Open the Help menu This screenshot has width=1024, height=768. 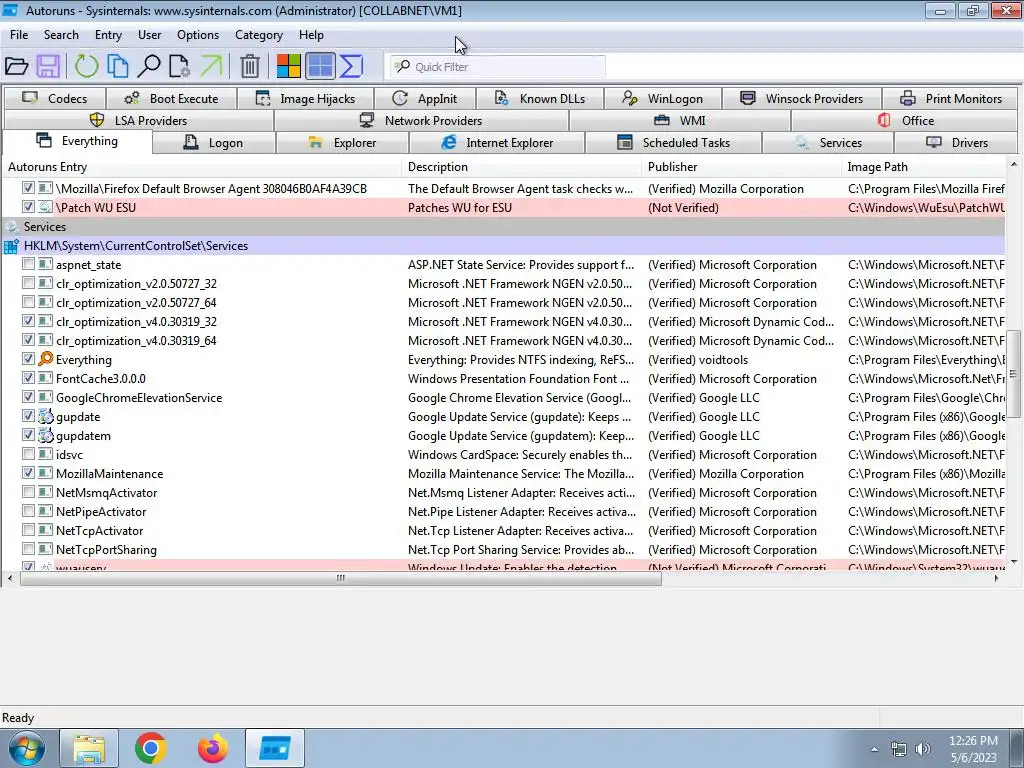pos(312,35)
